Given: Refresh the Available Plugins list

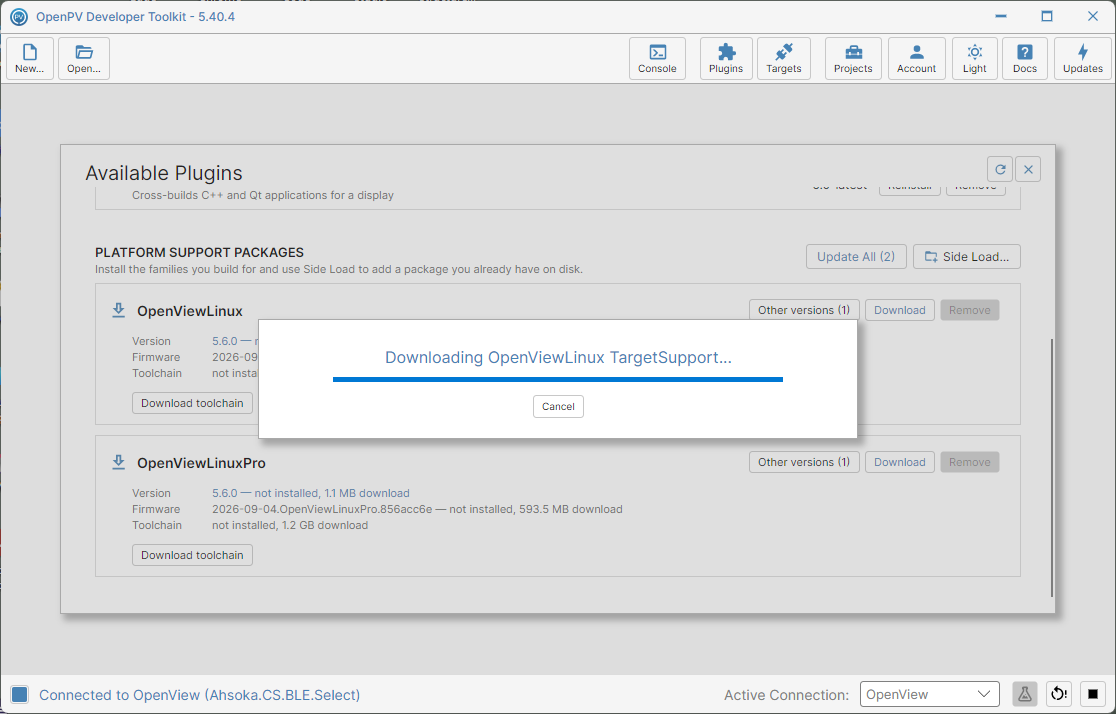Looking at the screenshot, I should coord(1000,169).
